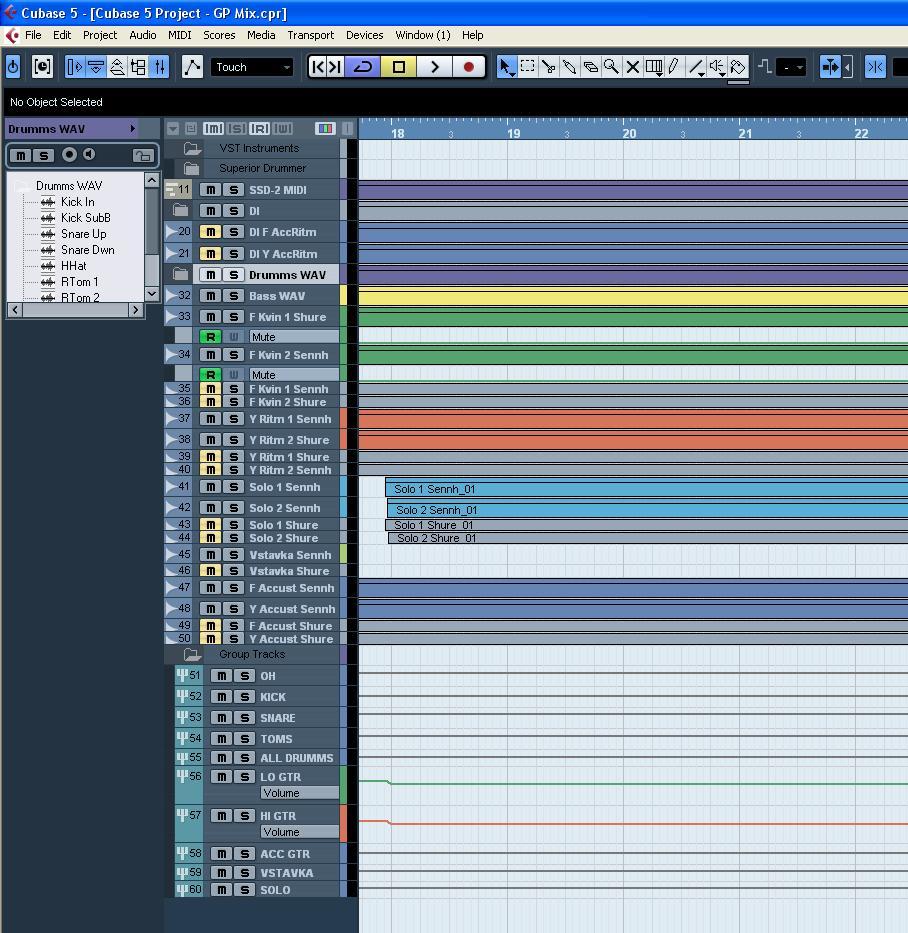Open the Touch automation mode dropdown

[252, 67]
